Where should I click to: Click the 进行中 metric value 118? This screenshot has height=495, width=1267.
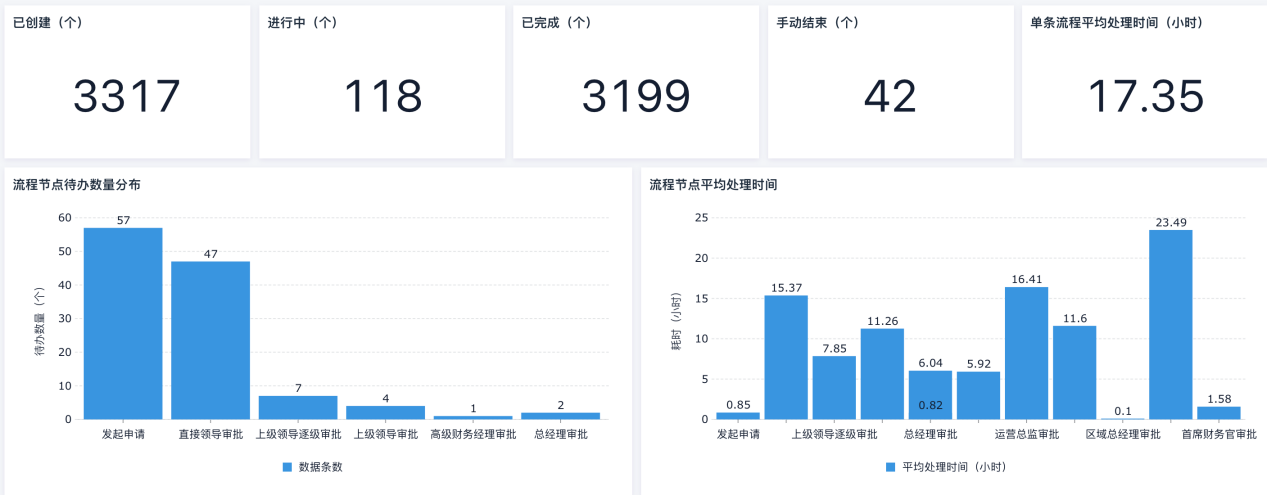(x=383, y=96)
